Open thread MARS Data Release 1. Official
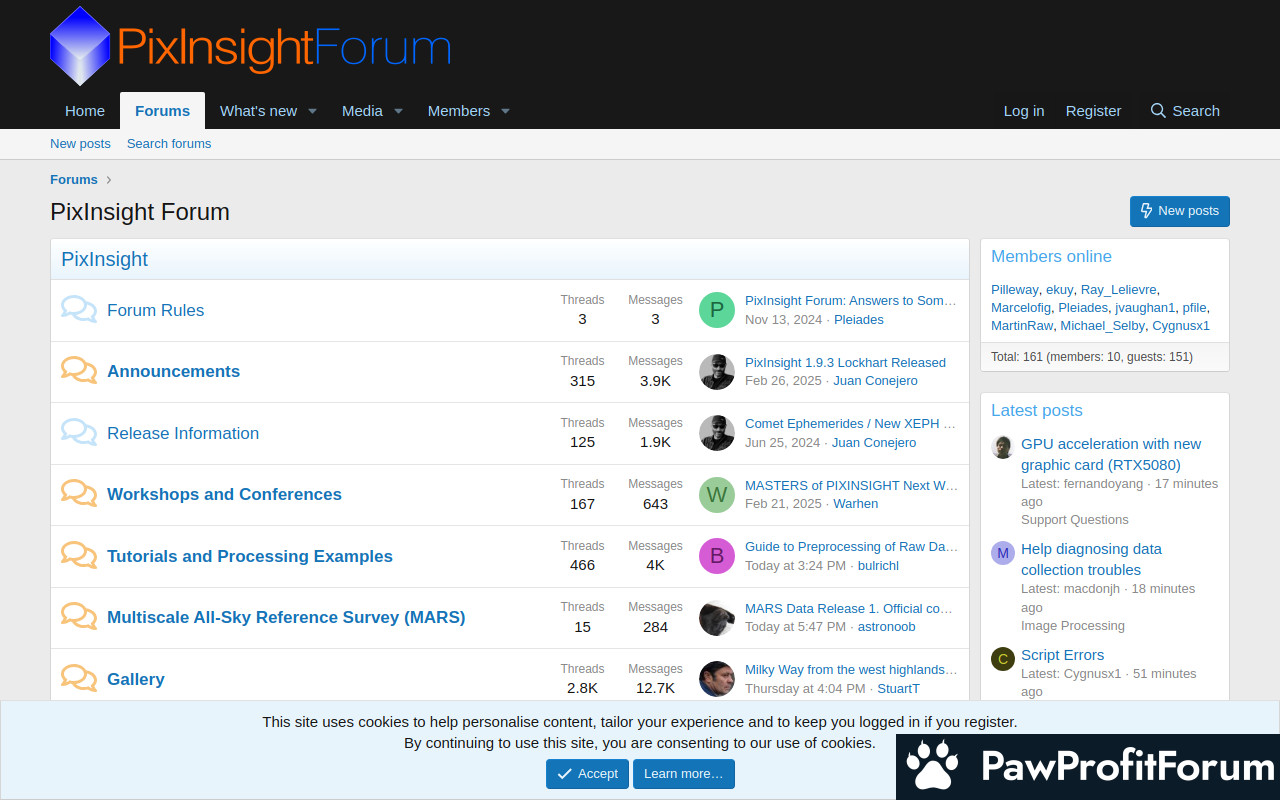This screenshot has width=1280, height=800. point(849,608)
